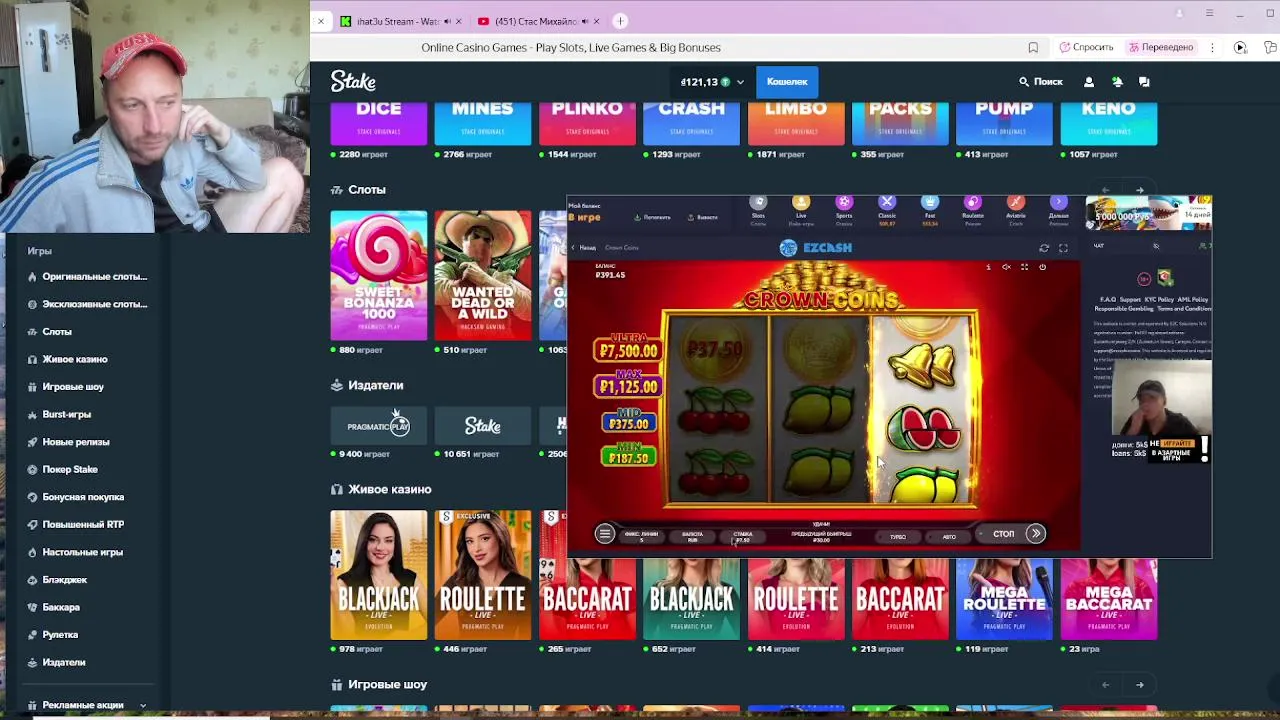
Task: Click the Crown Coins power exit icon
Action: (x=1042, y=267)
